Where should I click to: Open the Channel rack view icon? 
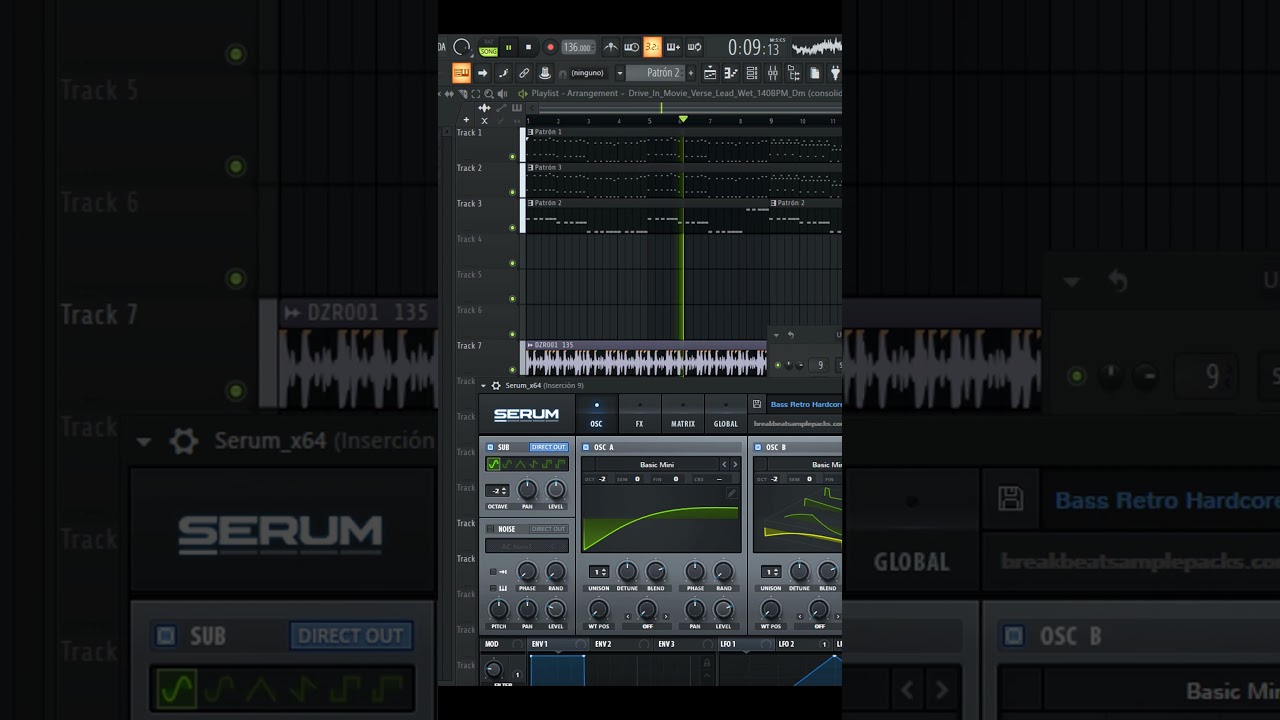click(752, 73)
